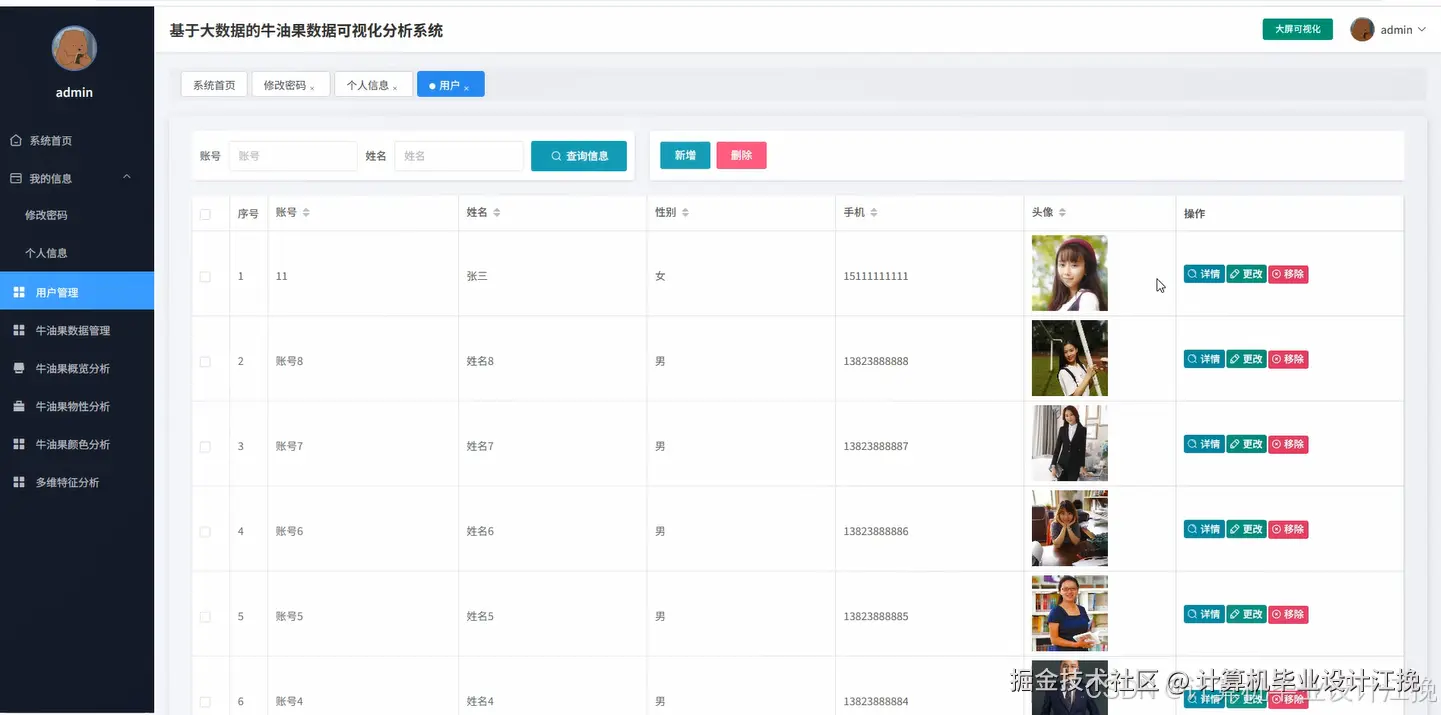Click 移除 for user 姓名8
Viewport: 1441px width, 715px height.
click(1288, 359)
